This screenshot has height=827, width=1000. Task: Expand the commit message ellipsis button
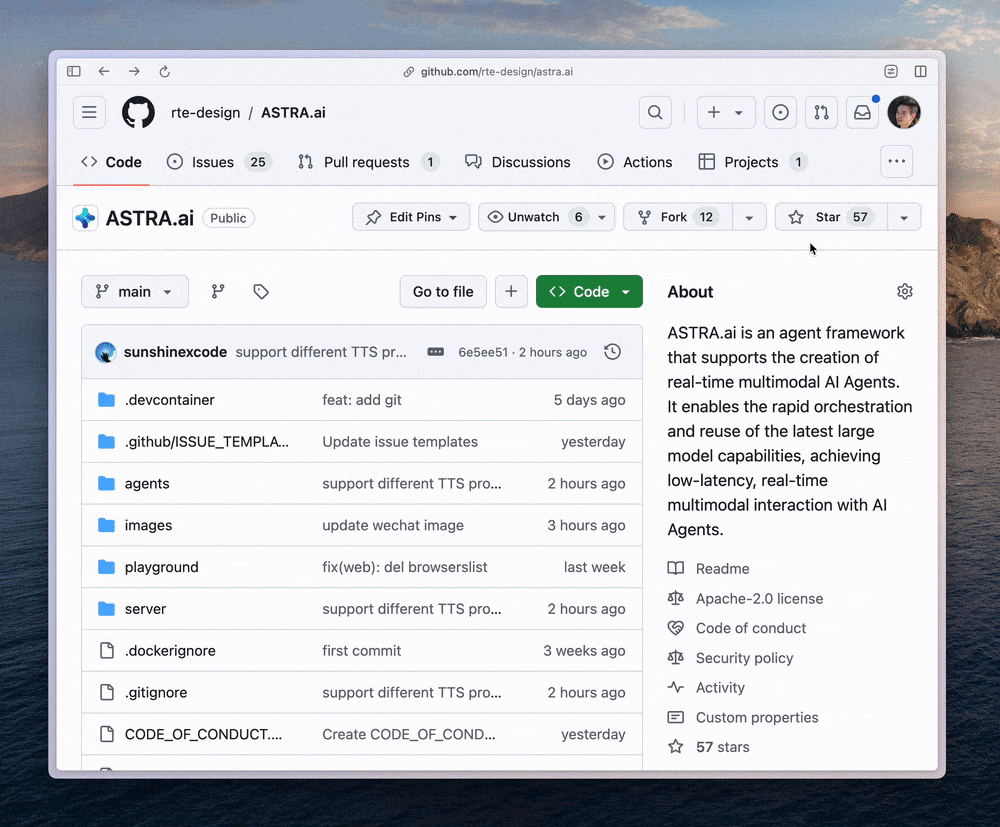click(436, 352)
